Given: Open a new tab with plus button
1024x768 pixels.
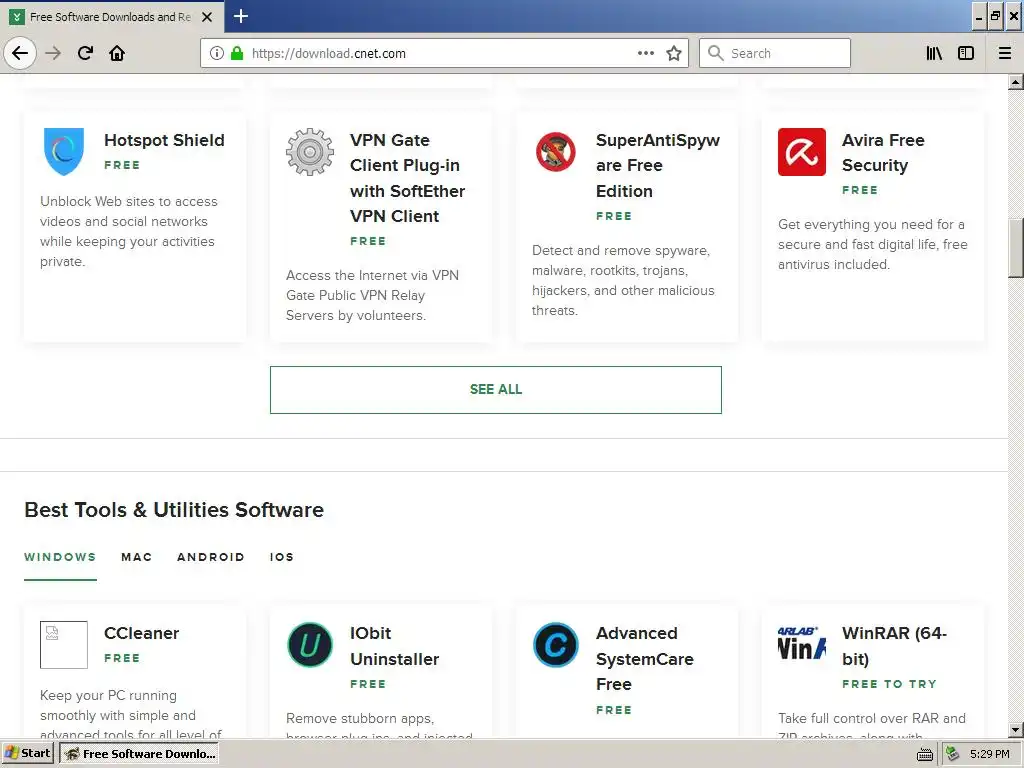Looking at the screenshot, I should coord(241,16).
